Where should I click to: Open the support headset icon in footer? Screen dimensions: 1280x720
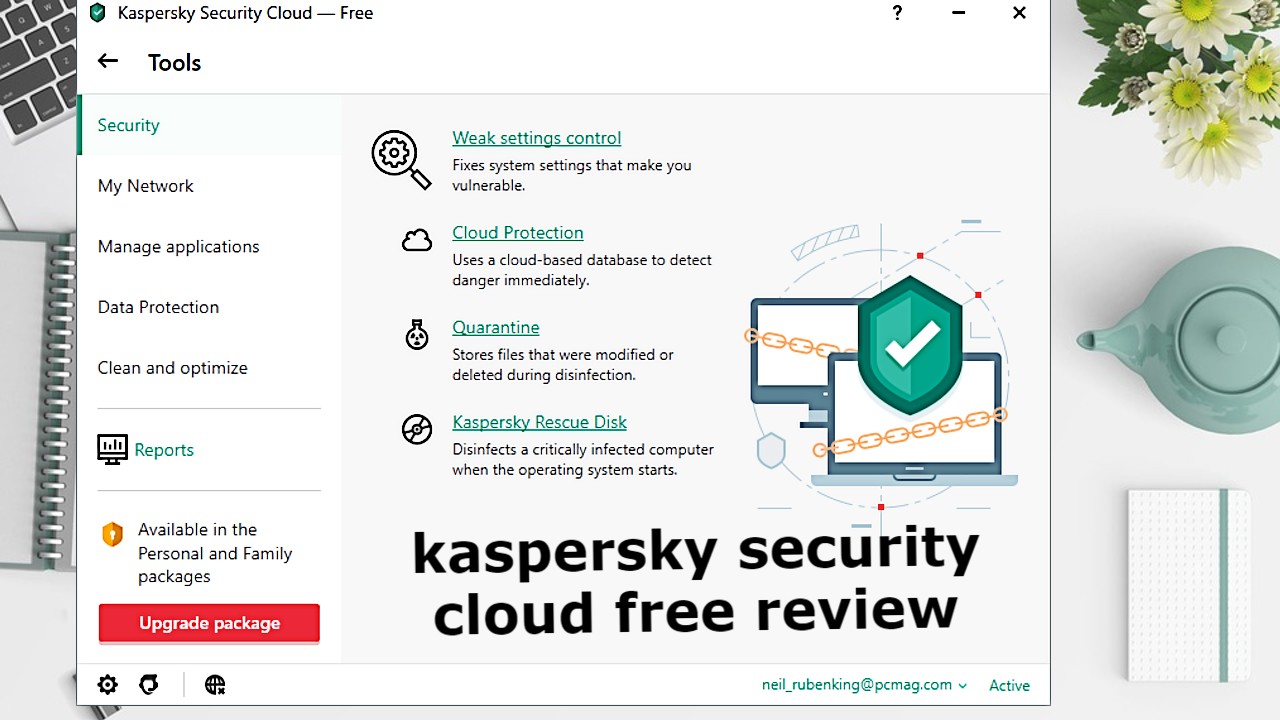tap(149, 685)
